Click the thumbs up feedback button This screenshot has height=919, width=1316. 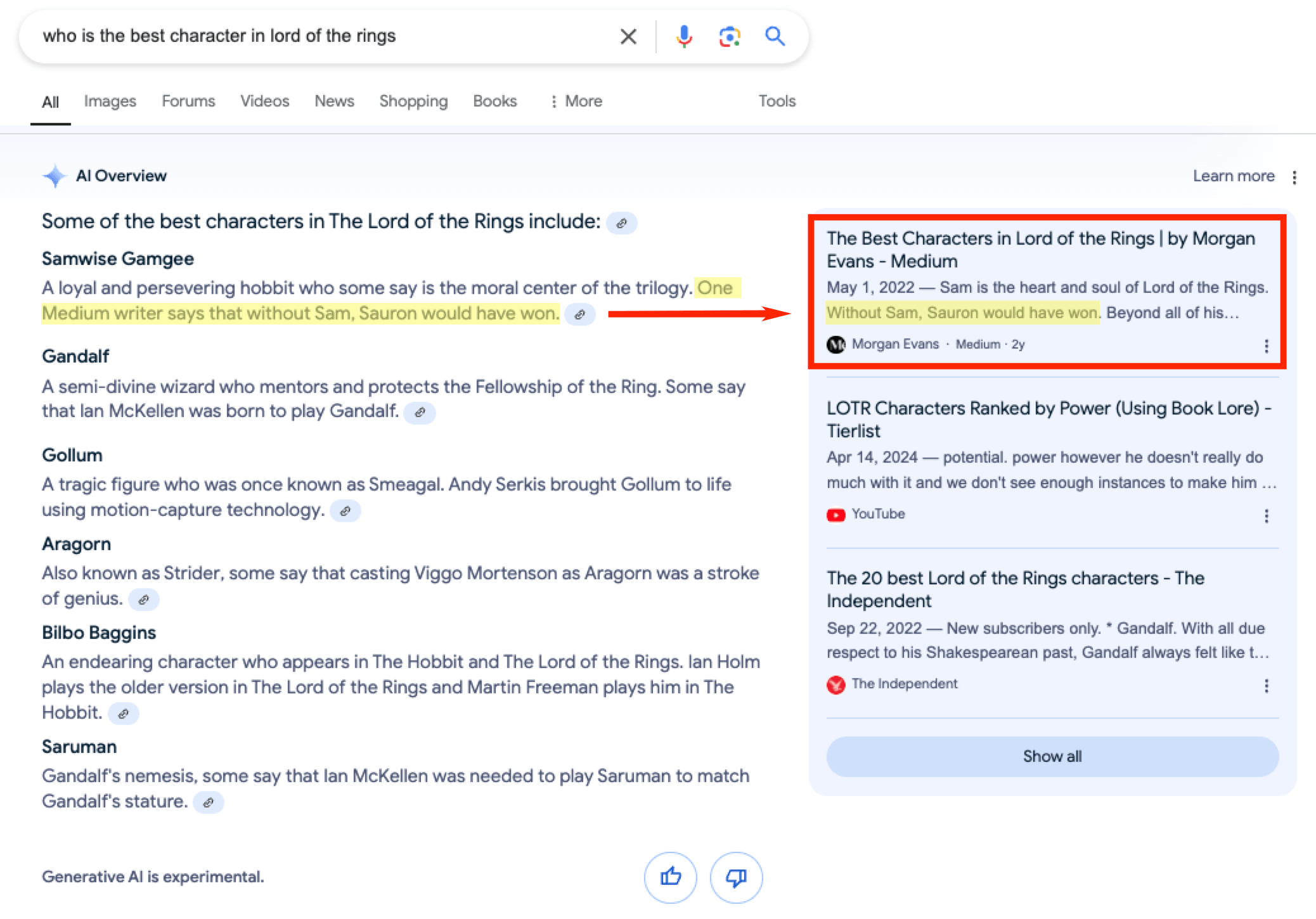click(670, 877)
